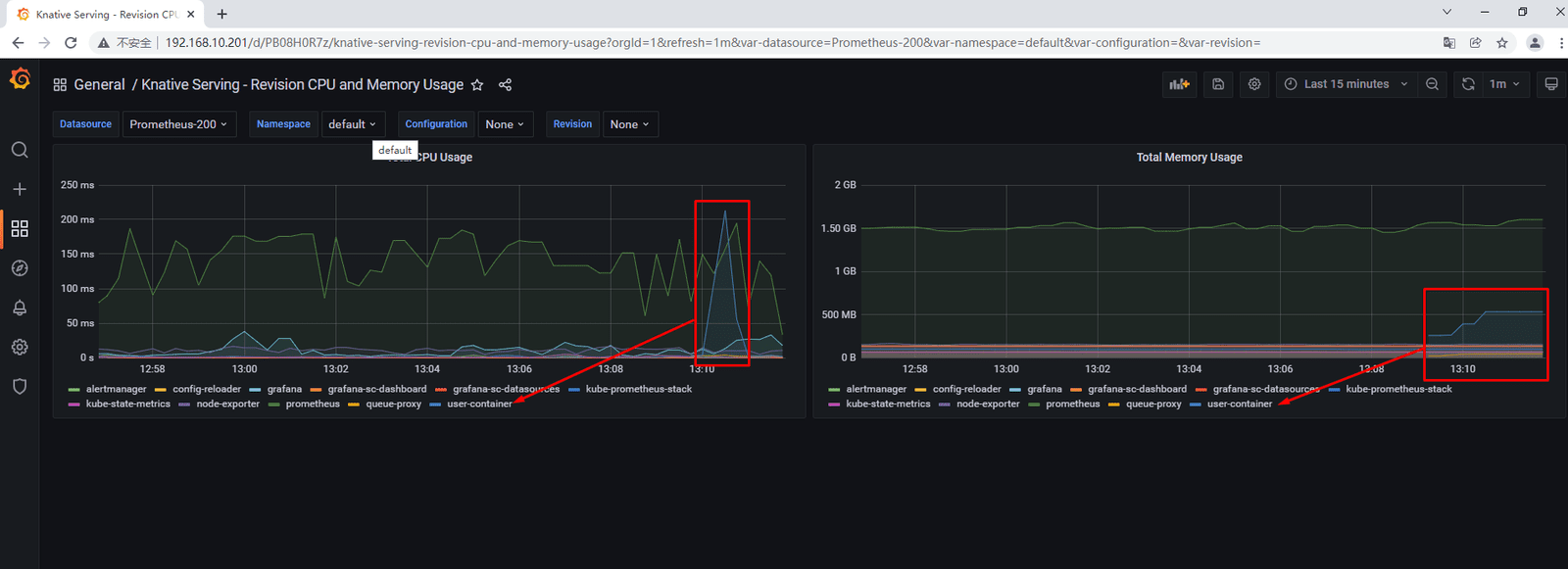
Task: Toggle grafana-sc-datasources series in Memory legend
Action: click(1266, 389)
